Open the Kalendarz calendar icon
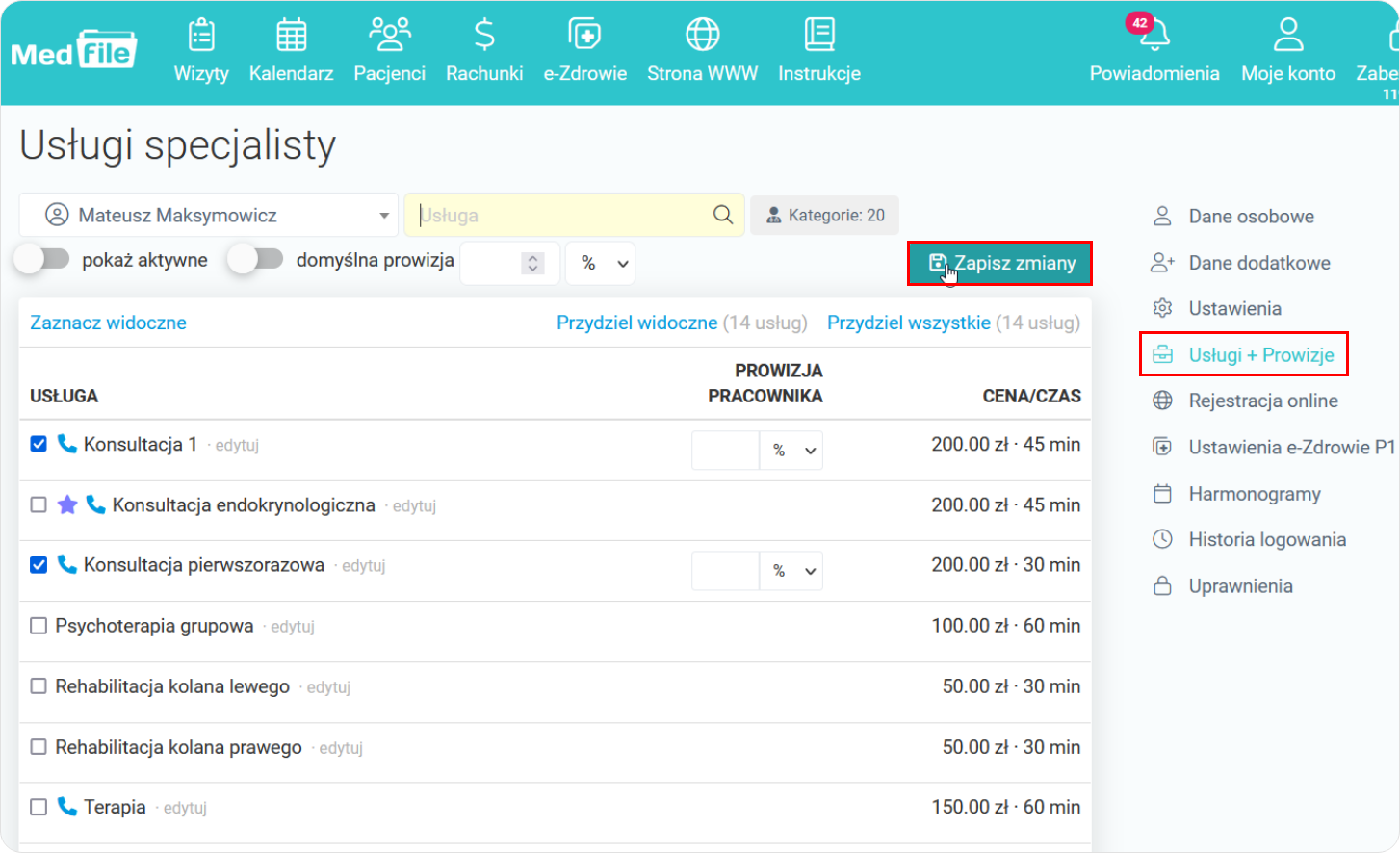1400x853 pixels. point(291,36)
